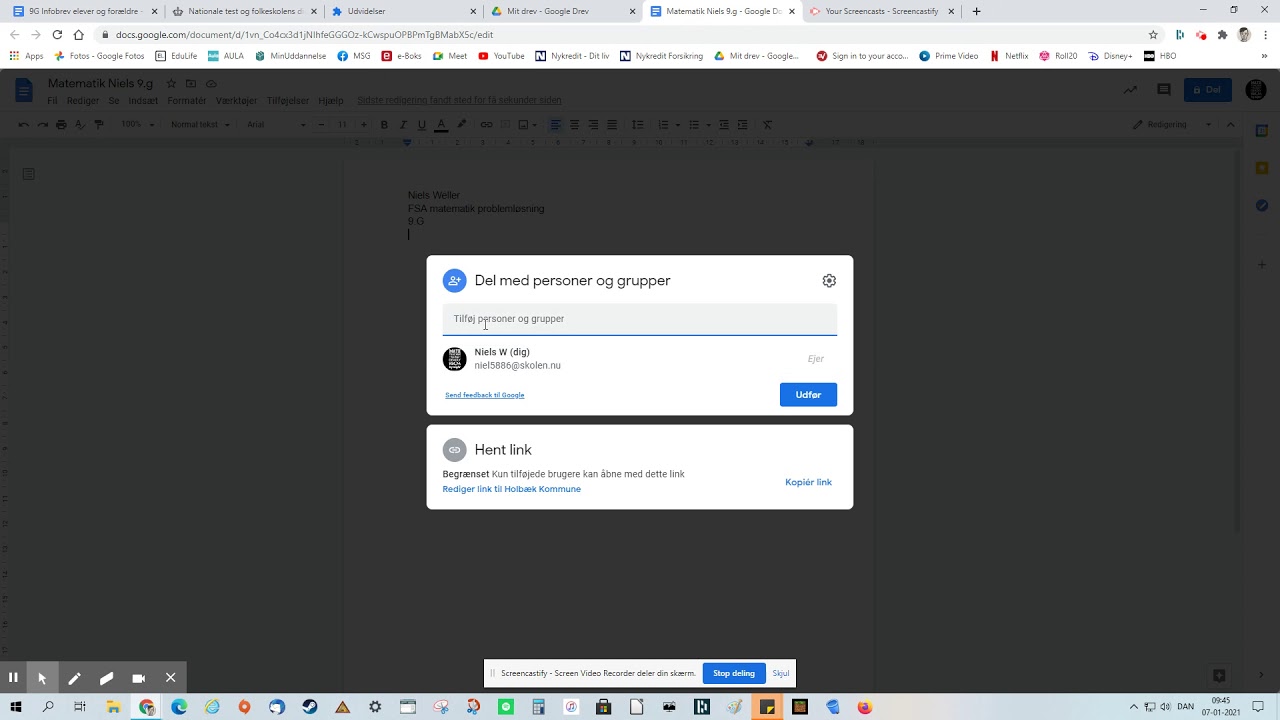
Task: Open the Fotos - Google Fotos bookmark
Action: click(x=99, y=56)
